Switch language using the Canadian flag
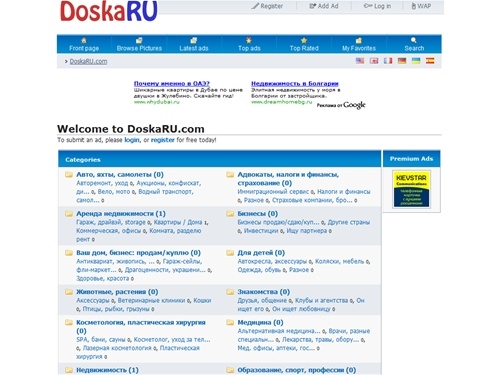This screenshot has width=500, height=375. pyautogui.click(x=374, y=61)
